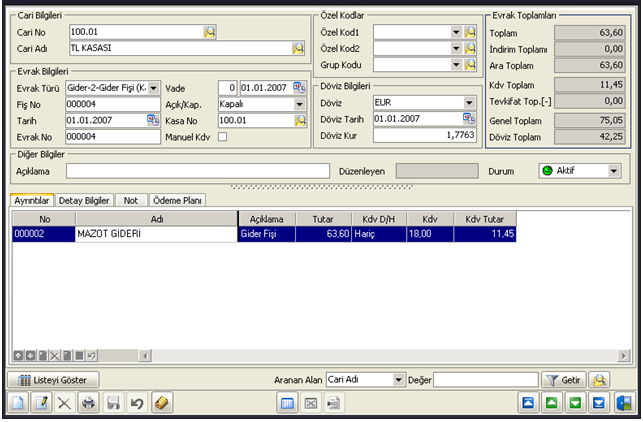This screenshot has width=643, height=422.
Task: Click the crossed box icon in bottom toolbar
Action: click(x=311, y=403)
